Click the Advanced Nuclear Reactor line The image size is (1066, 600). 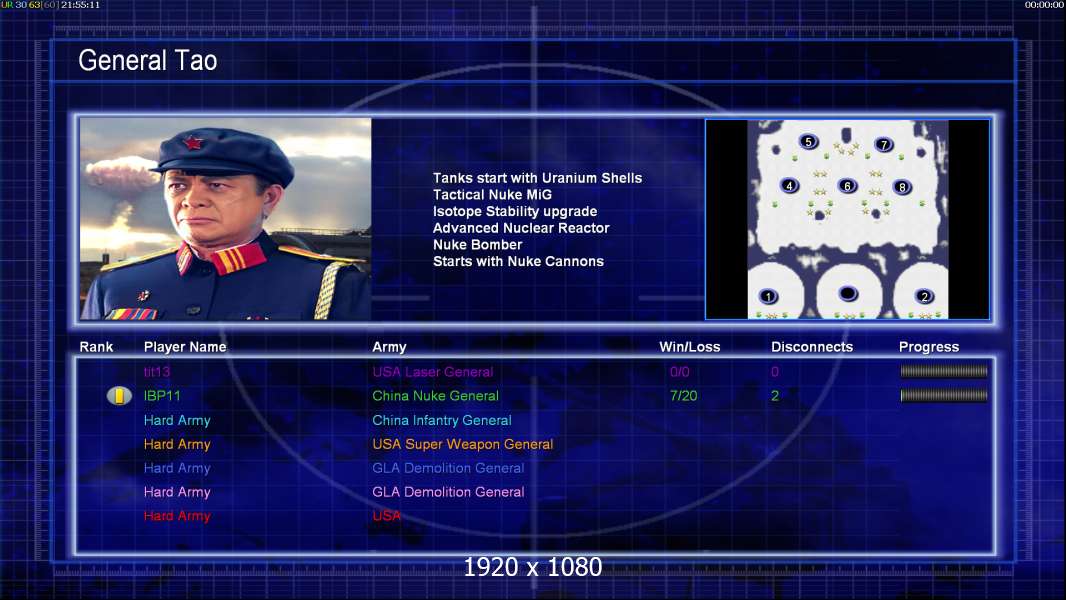521,228
